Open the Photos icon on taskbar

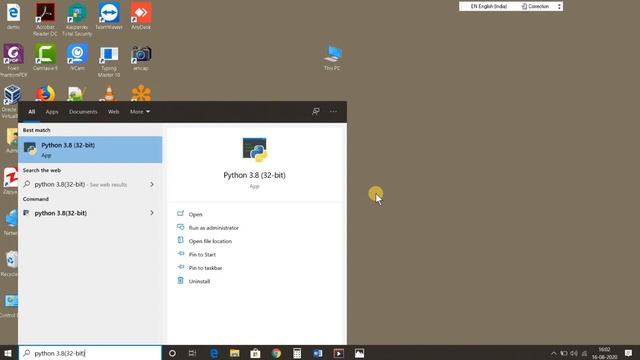[x=360, y=353]
